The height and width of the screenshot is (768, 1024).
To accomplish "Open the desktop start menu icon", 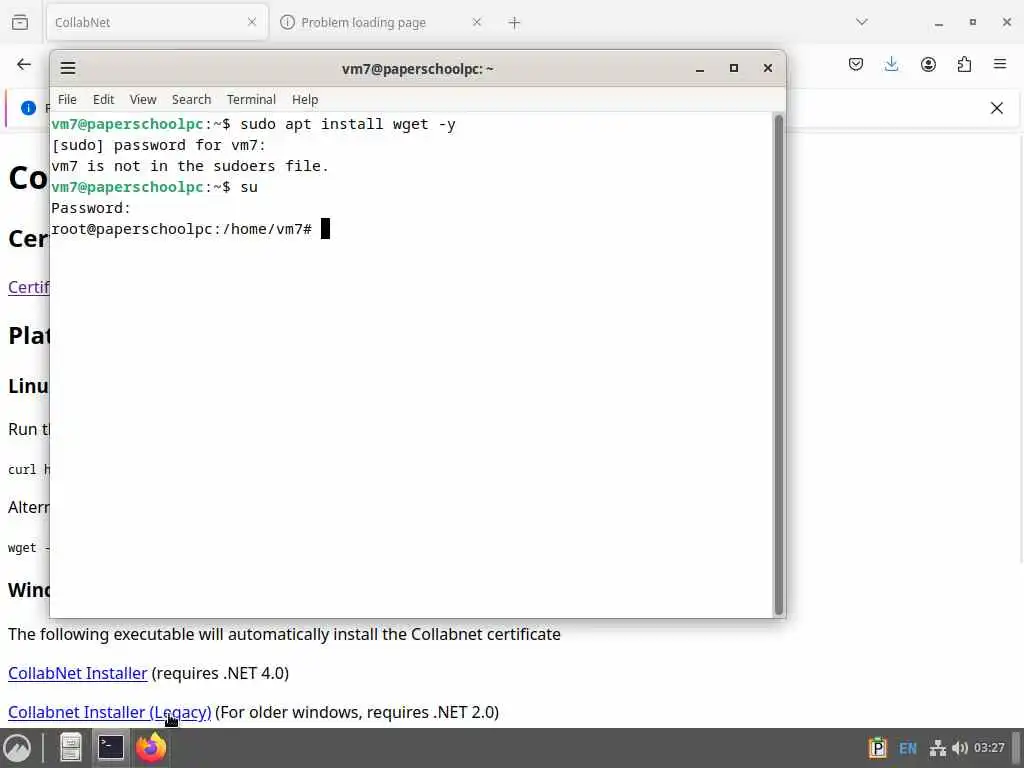I will 18,748.
